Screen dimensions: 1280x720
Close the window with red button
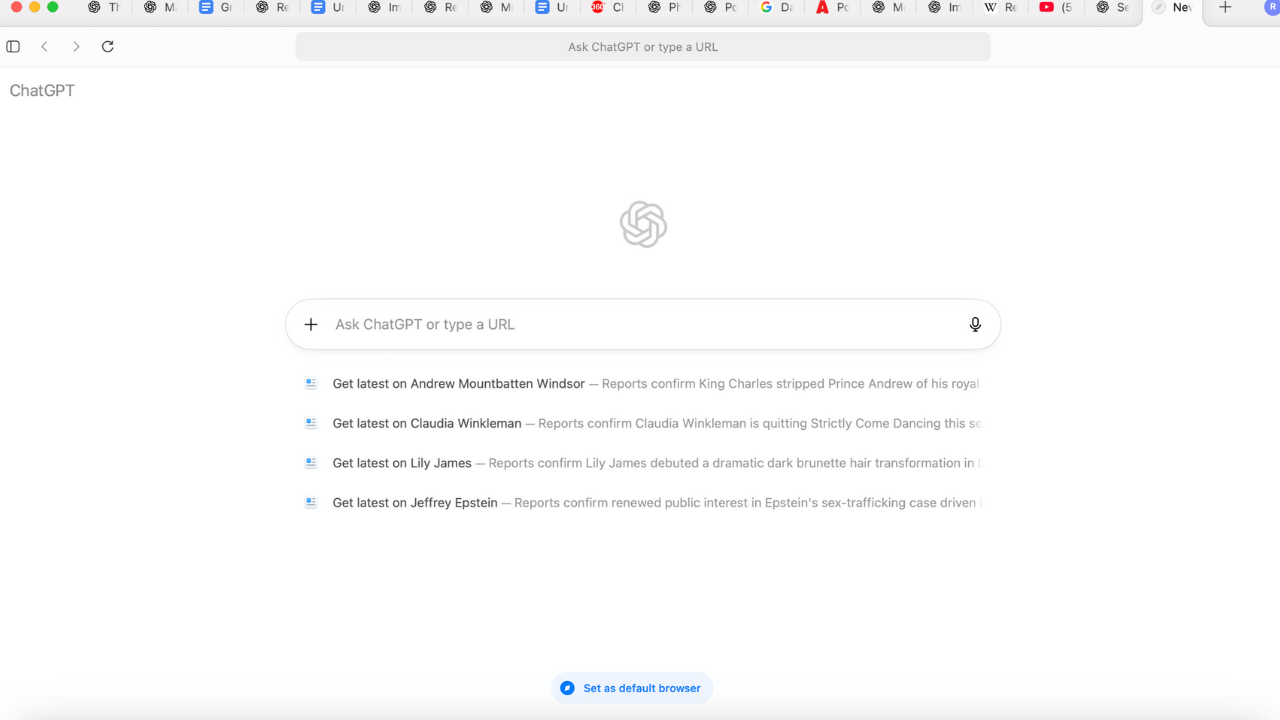coord(16,7)
